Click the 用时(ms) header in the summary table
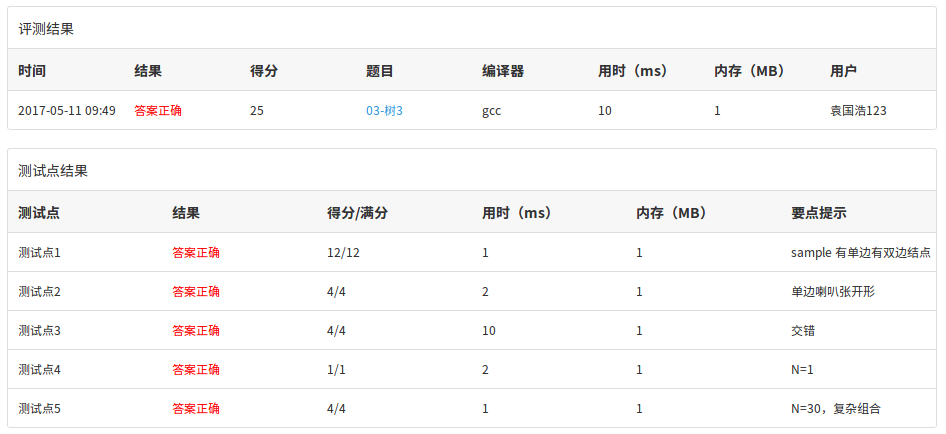The width and height of the screenshot is (946, 434). coord(635,71)
